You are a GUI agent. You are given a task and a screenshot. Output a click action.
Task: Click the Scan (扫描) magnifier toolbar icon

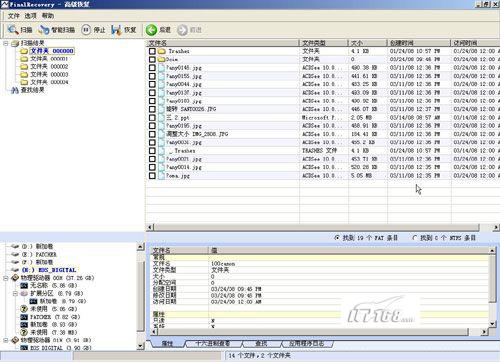[x=13, y=30]
